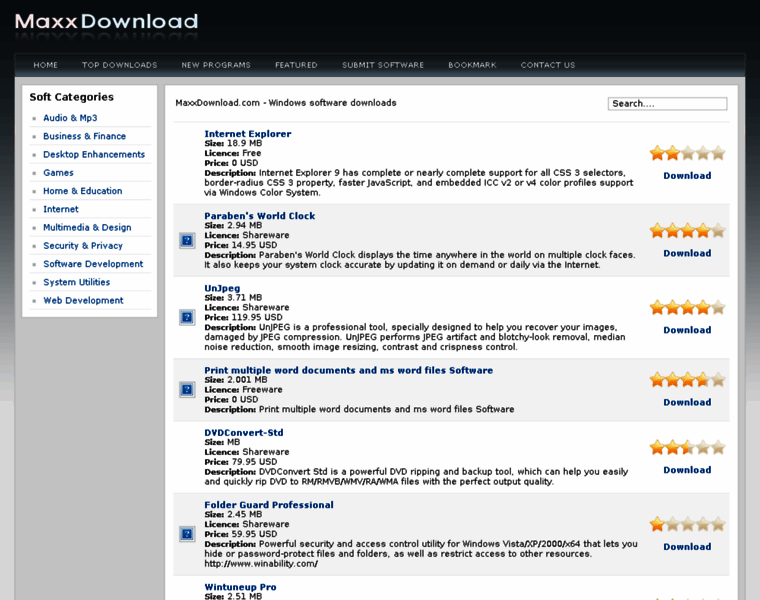The image size is (760, 600).
Task: Browse the Audio & Mp3 category
Action: pyautogui.click(x=70, y=118)
